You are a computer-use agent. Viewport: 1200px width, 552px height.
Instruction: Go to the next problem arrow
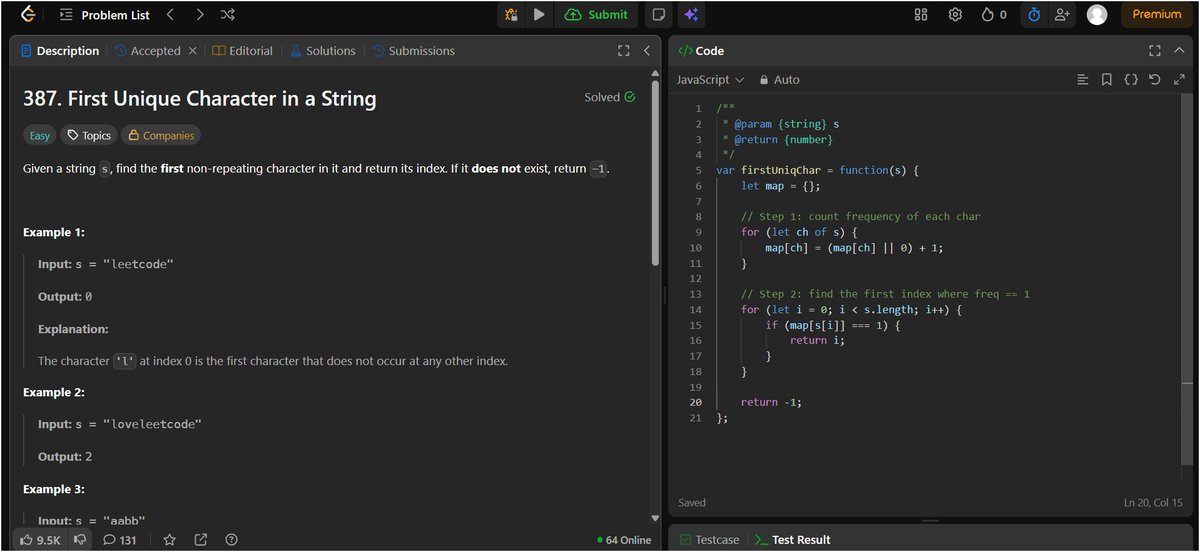click(200, 15)
